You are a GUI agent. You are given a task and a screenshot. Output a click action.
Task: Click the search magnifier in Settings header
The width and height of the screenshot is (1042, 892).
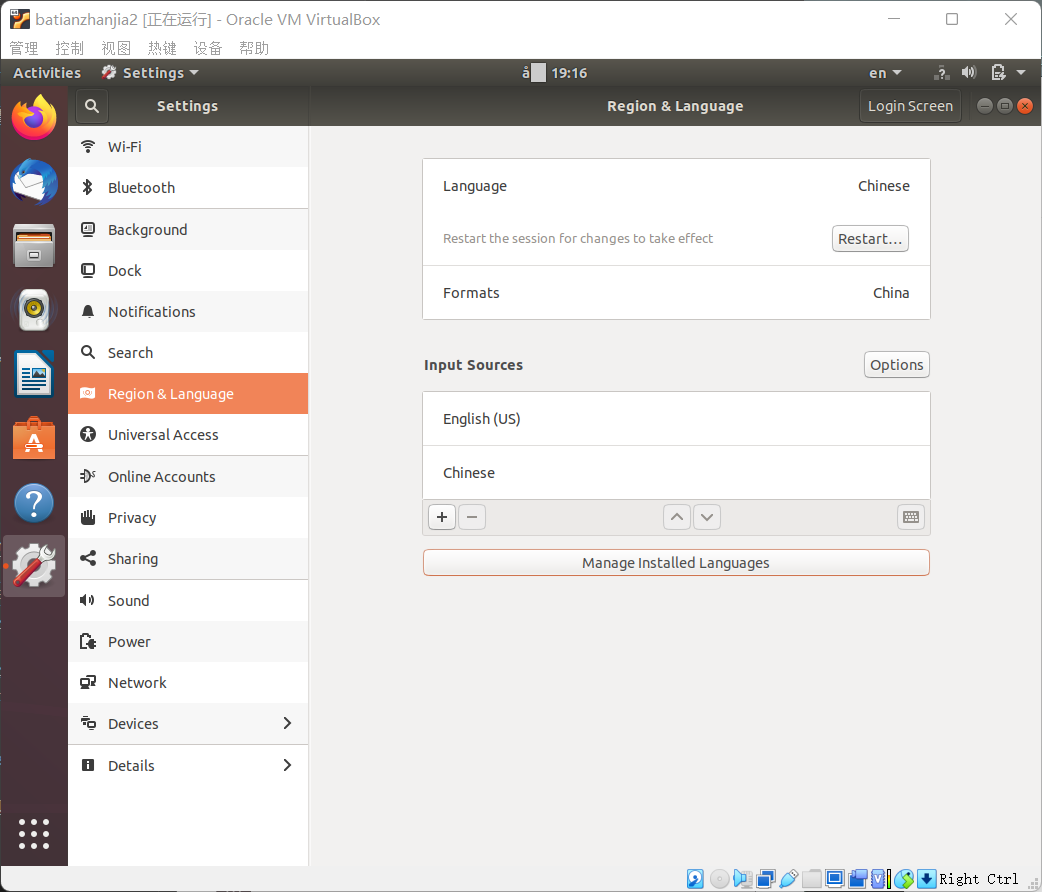coord(92,106)
